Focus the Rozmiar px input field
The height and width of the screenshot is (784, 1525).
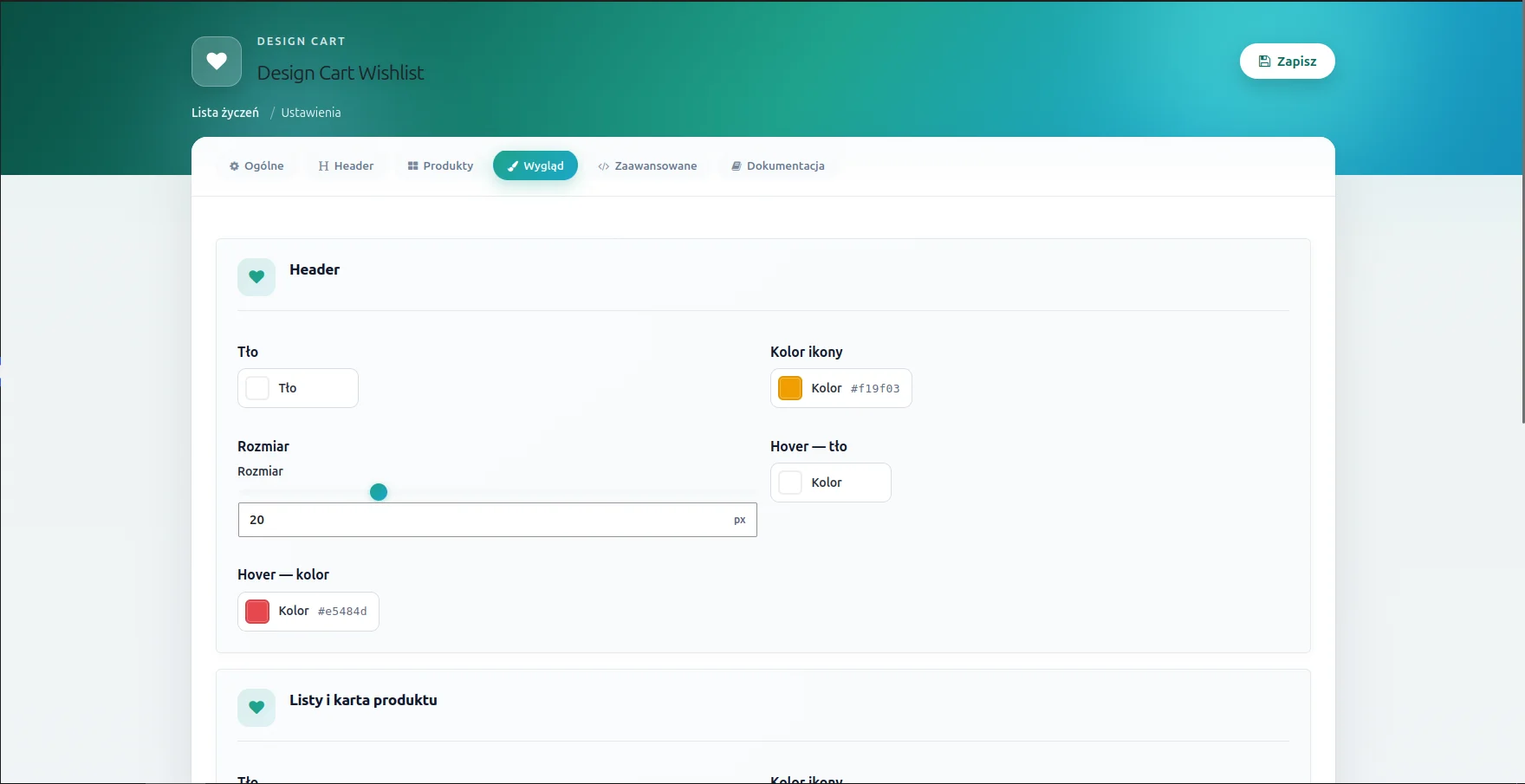(497, 520)
